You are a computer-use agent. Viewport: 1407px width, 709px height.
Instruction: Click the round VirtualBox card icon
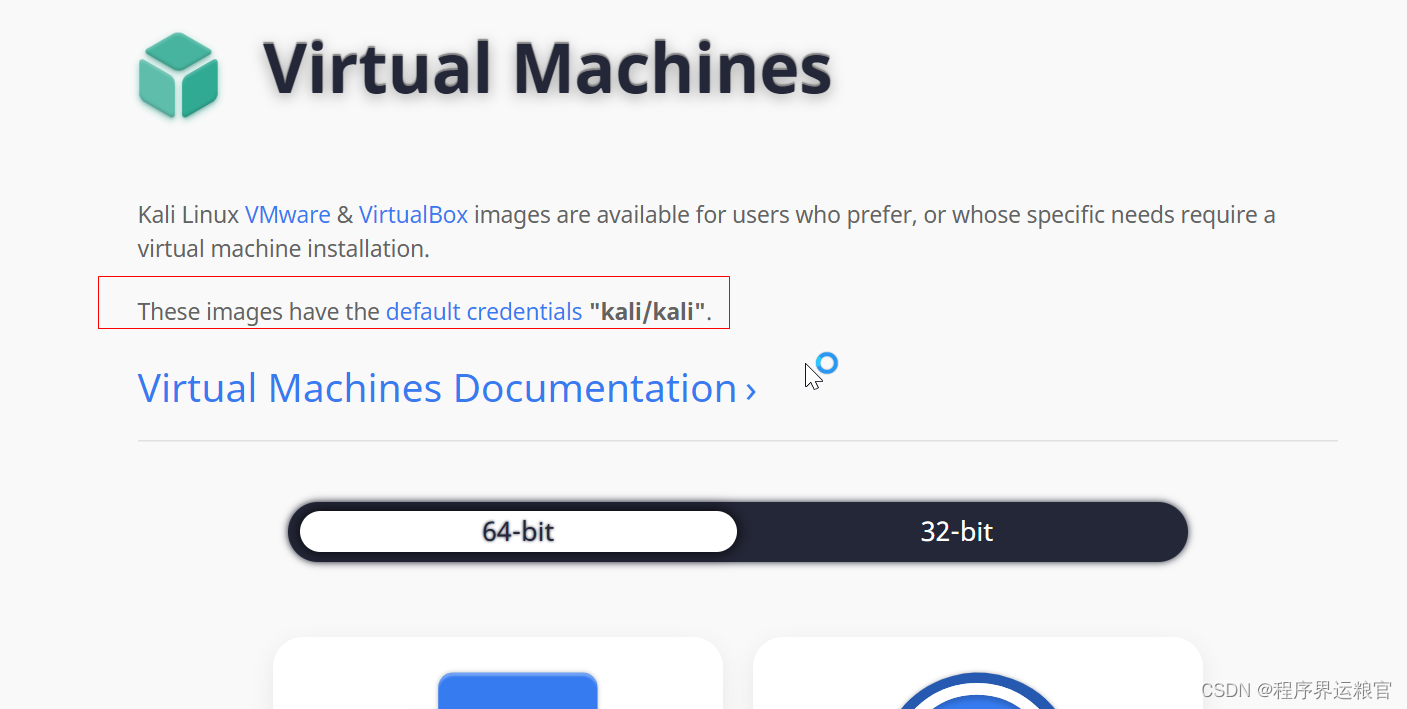coord(977,691)
